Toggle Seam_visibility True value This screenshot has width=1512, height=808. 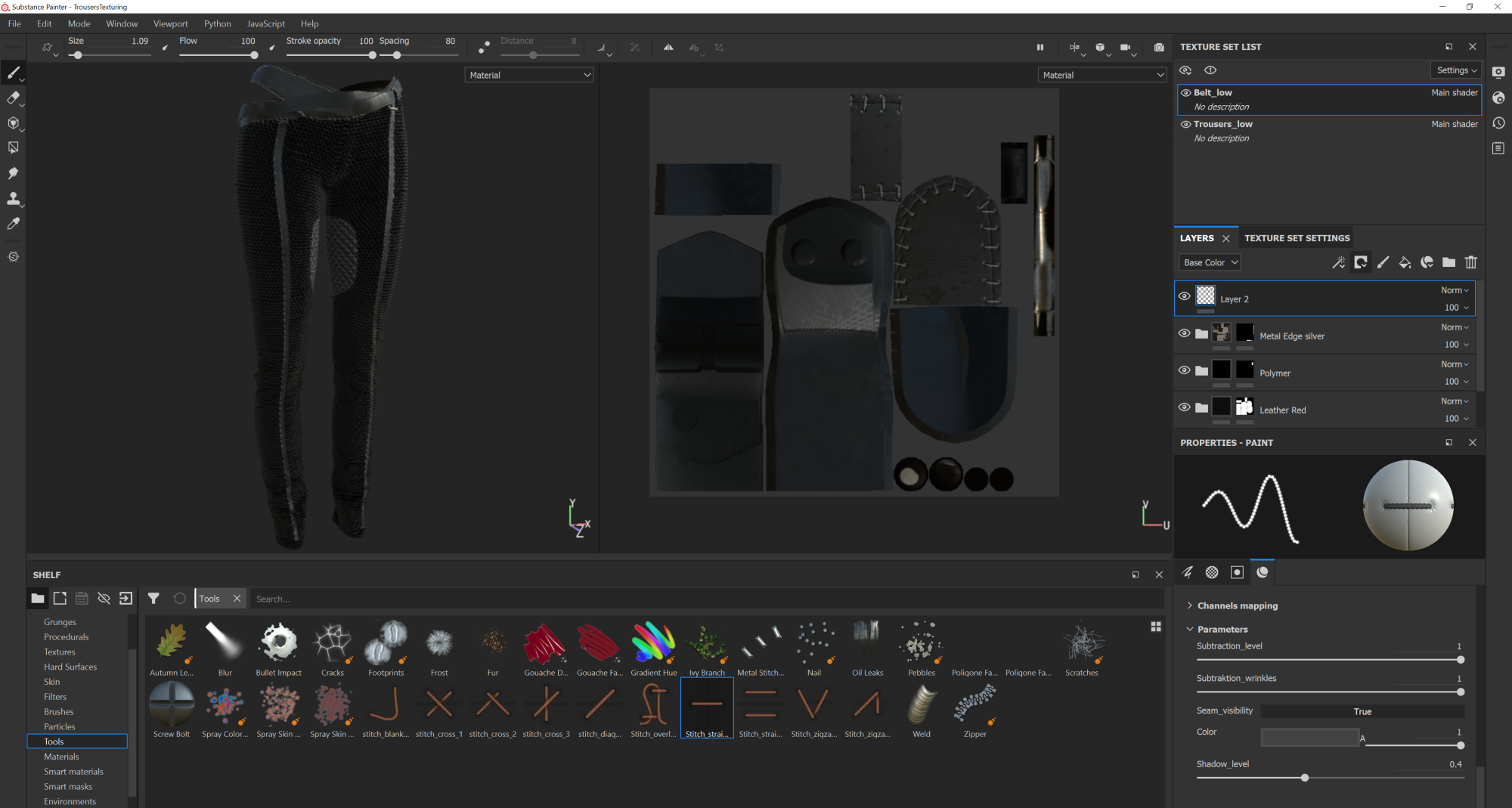(1362, 711)
